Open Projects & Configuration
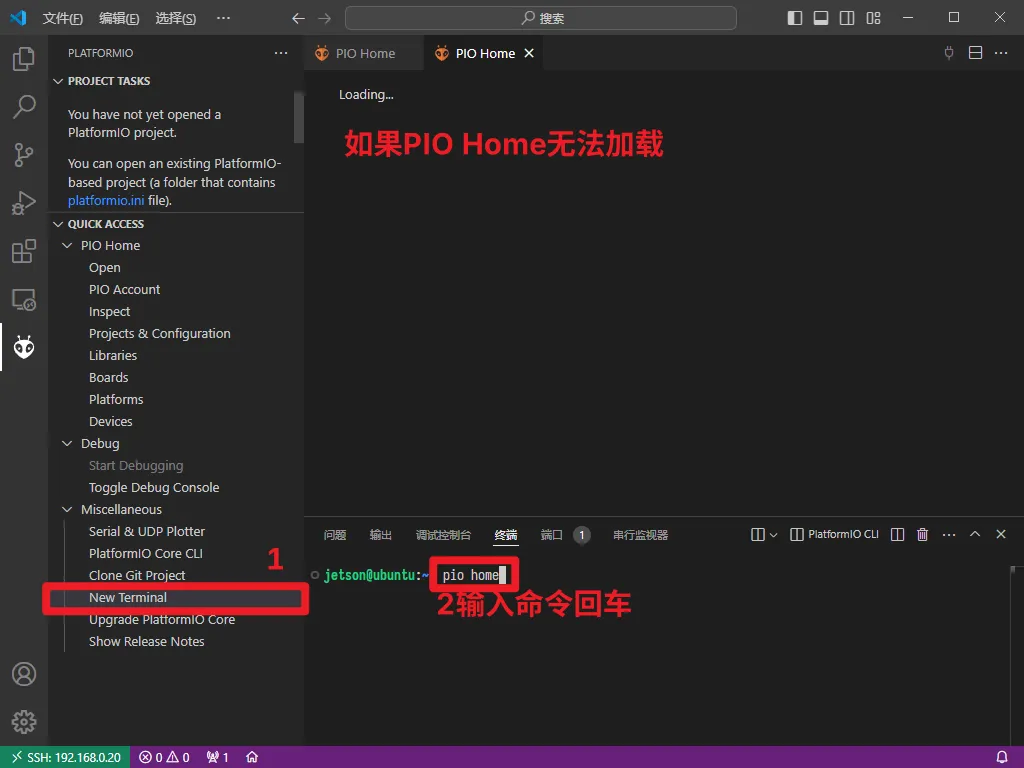This screenshot has width=1024, height=768. point(159,334)
